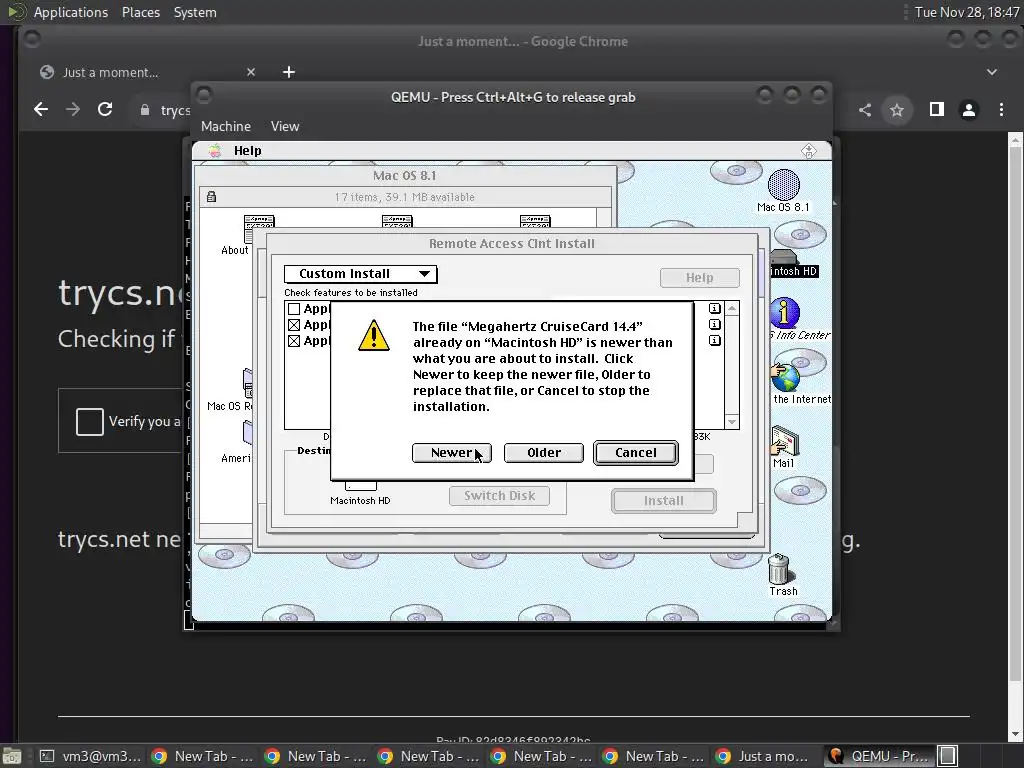Image resolution: width=1024 pixels, height=768 pixels.
Task: Click the Install button
Action: click(x=664, y=501)
